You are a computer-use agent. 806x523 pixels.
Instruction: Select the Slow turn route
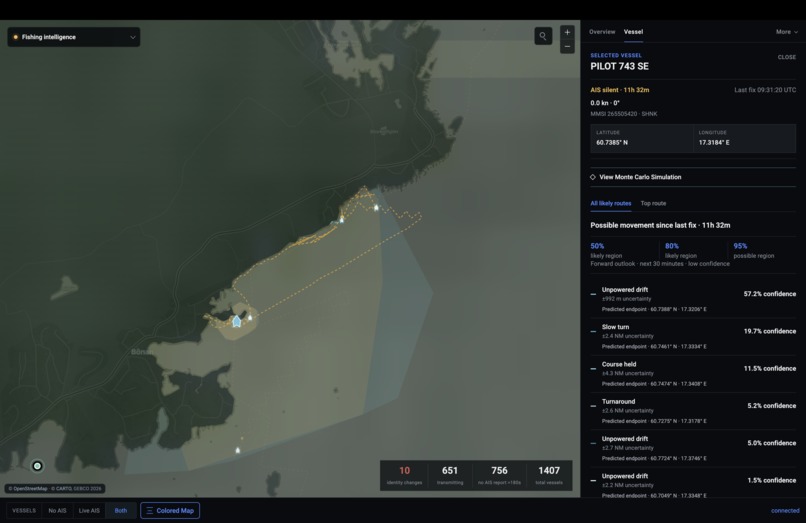[693, 337]
